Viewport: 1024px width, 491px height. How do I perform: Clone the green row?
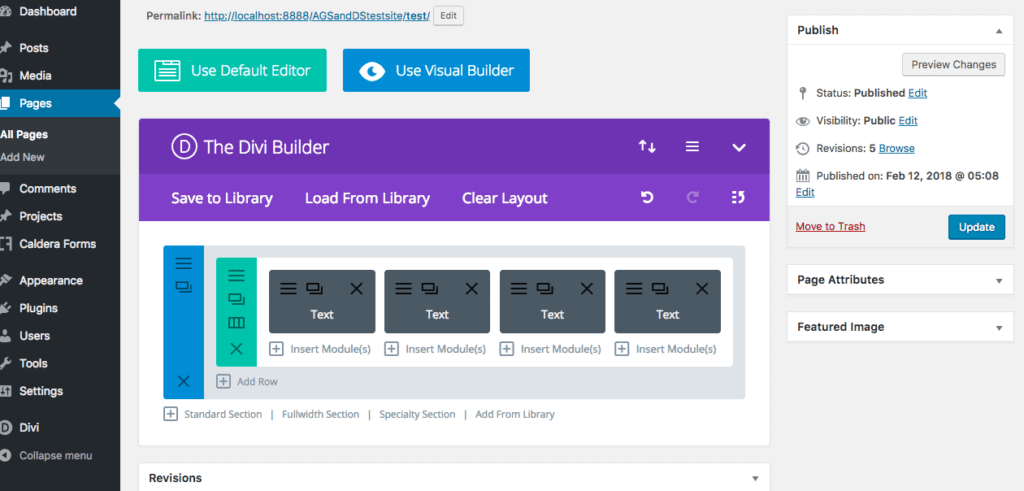coord(236,299)
